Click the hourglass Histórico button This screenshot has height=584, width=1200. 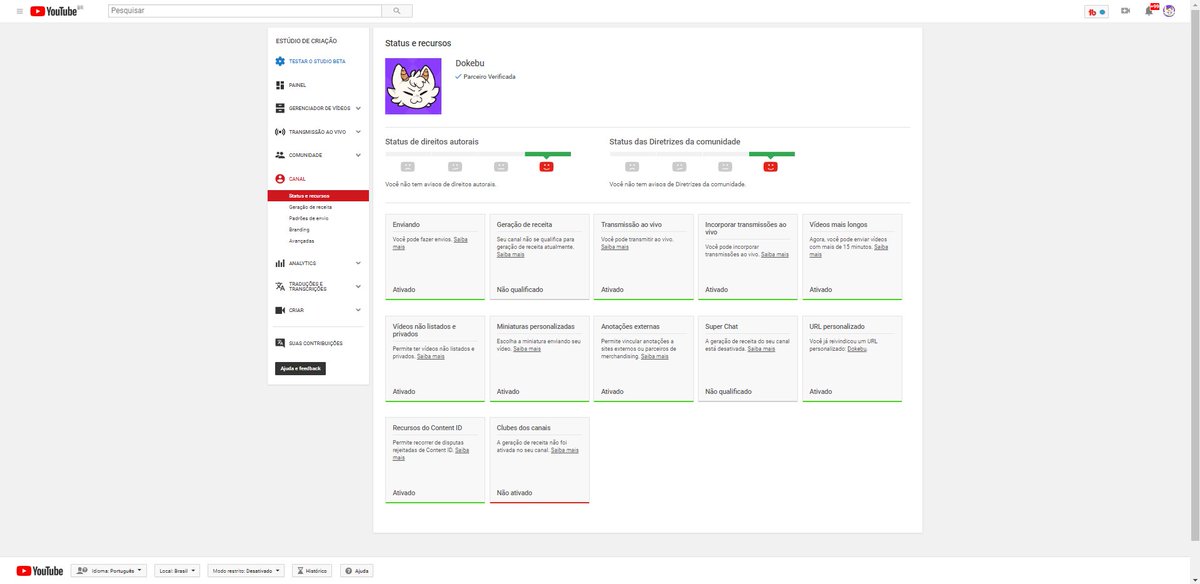click(313, 571)
